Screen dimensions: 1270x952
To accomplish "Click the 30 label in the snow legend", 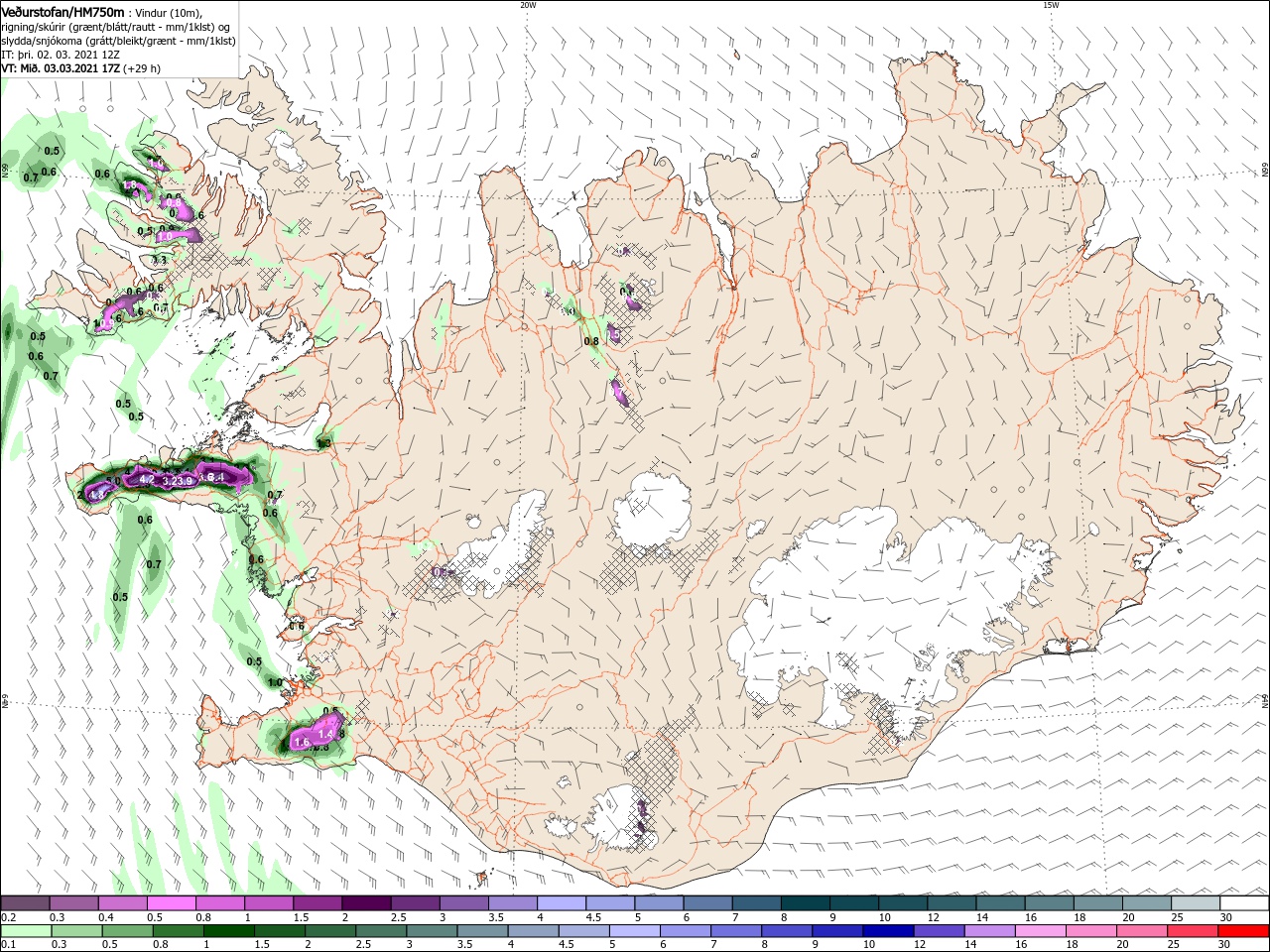I will [1226, 917].
